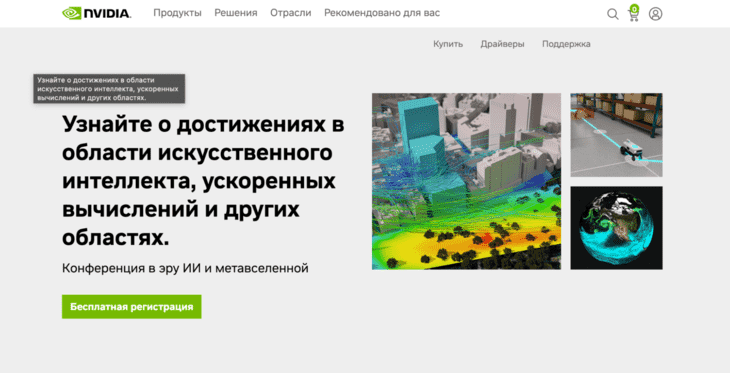This screenshot has width=730, height=373.
Task: Open the Отрасли menu
Action: click(x=291, y=13)
